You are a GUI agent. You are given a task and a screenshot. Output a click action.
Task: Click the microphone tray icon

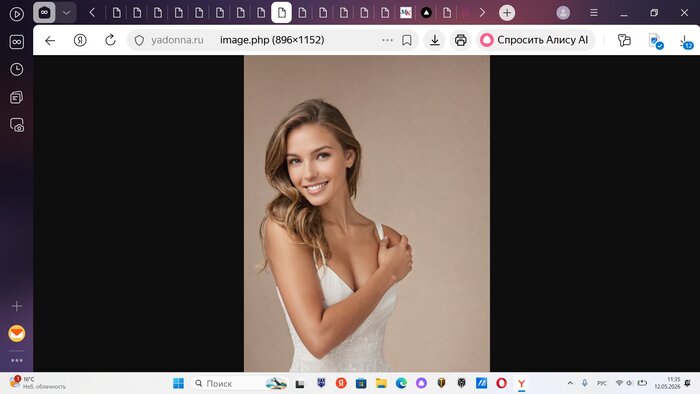coord(585,383)
